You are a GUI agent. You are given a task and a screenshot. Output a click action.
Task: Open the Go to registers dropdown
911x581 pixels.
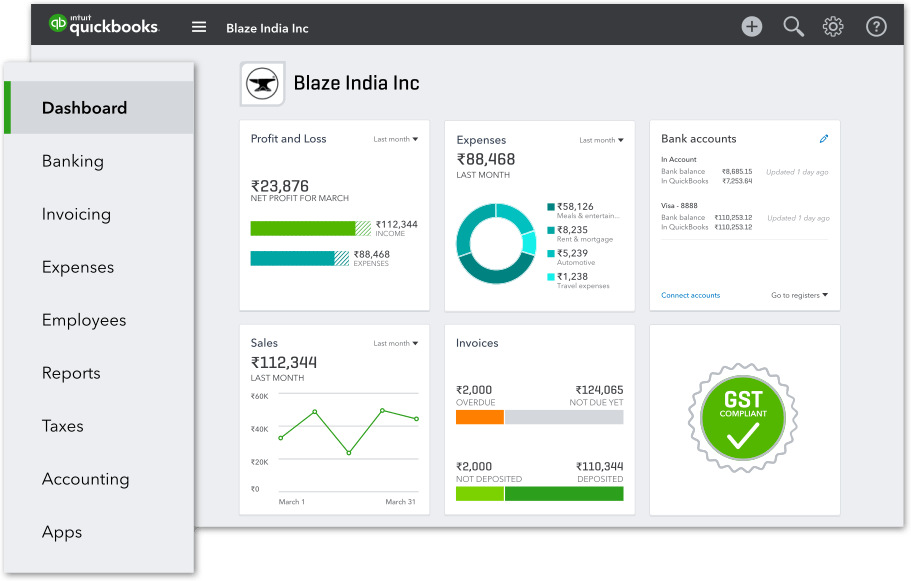[x=799, y=295]
